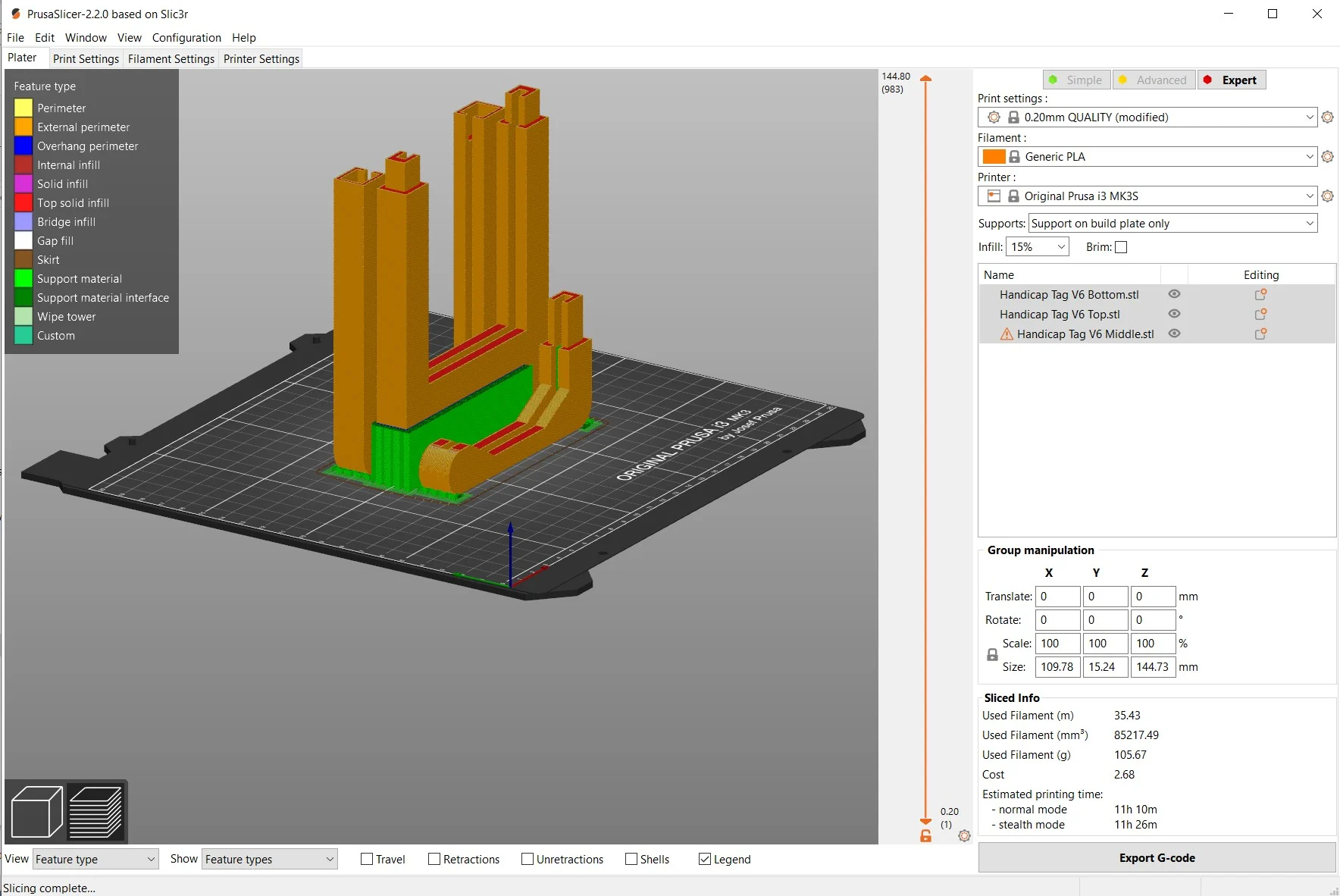Select Handicap Tag V6 Middle.stl in object list

[1085, 334]
